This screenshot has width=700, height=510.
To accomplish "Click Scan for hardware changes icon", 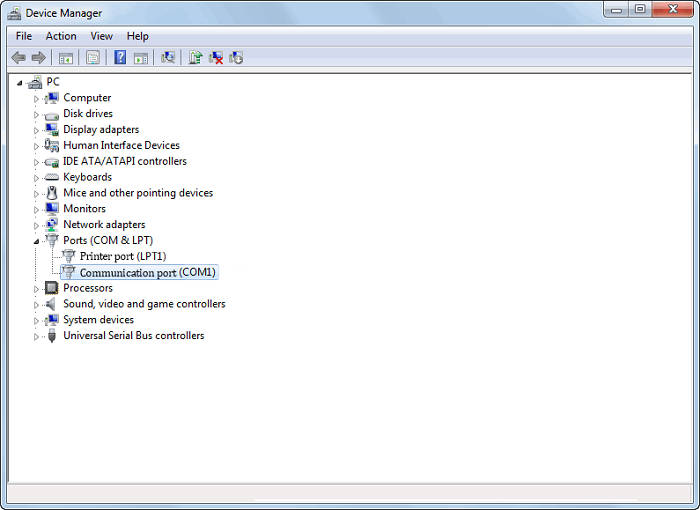I will click(168, 58).
